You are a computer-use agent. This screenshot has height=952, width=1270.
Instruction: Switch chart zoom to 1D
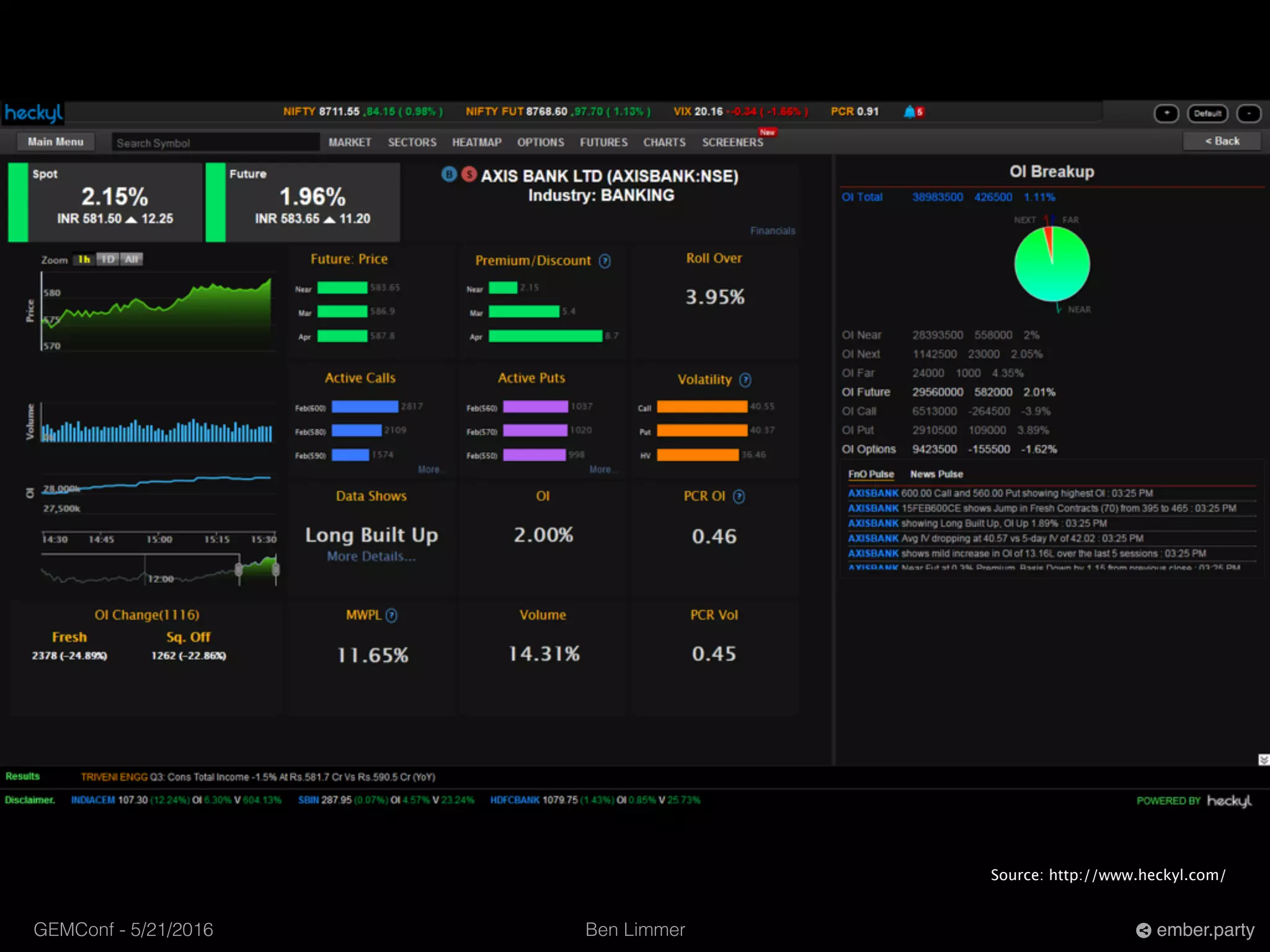108,260
